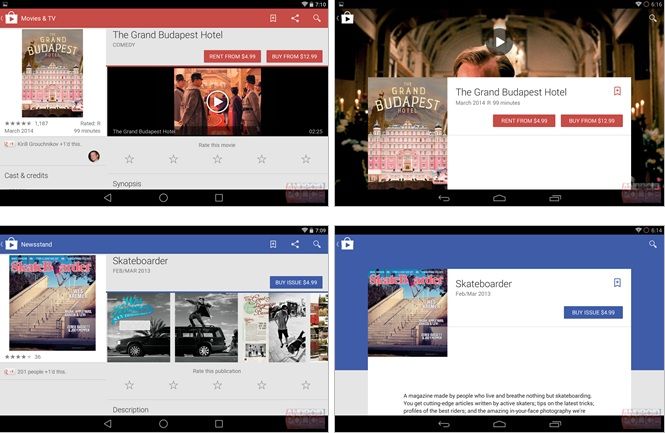The height and width of the screenshot is (433, 665).
Task: Tap the share icon in Newsstand toolbar
Action: click(295, 244)
